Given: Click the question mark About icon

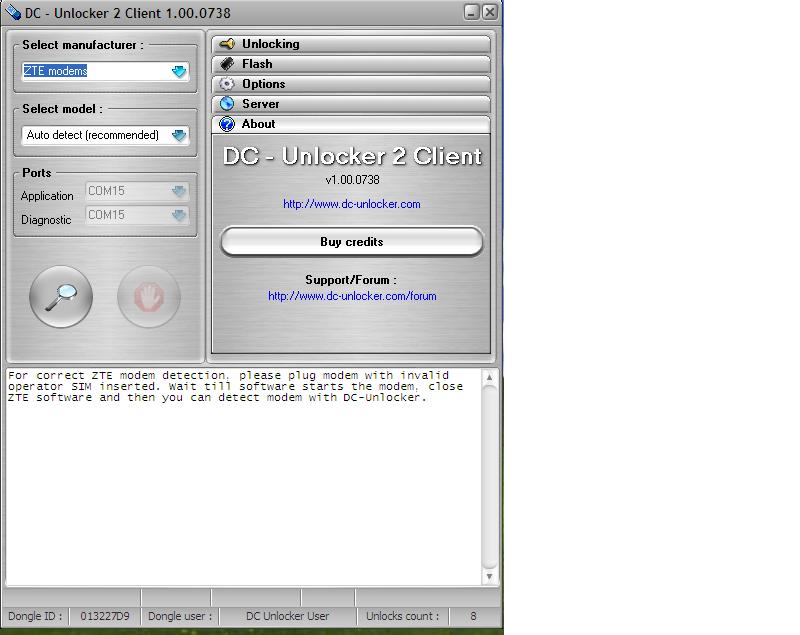Looking at the screenshot, I should 227,124.
